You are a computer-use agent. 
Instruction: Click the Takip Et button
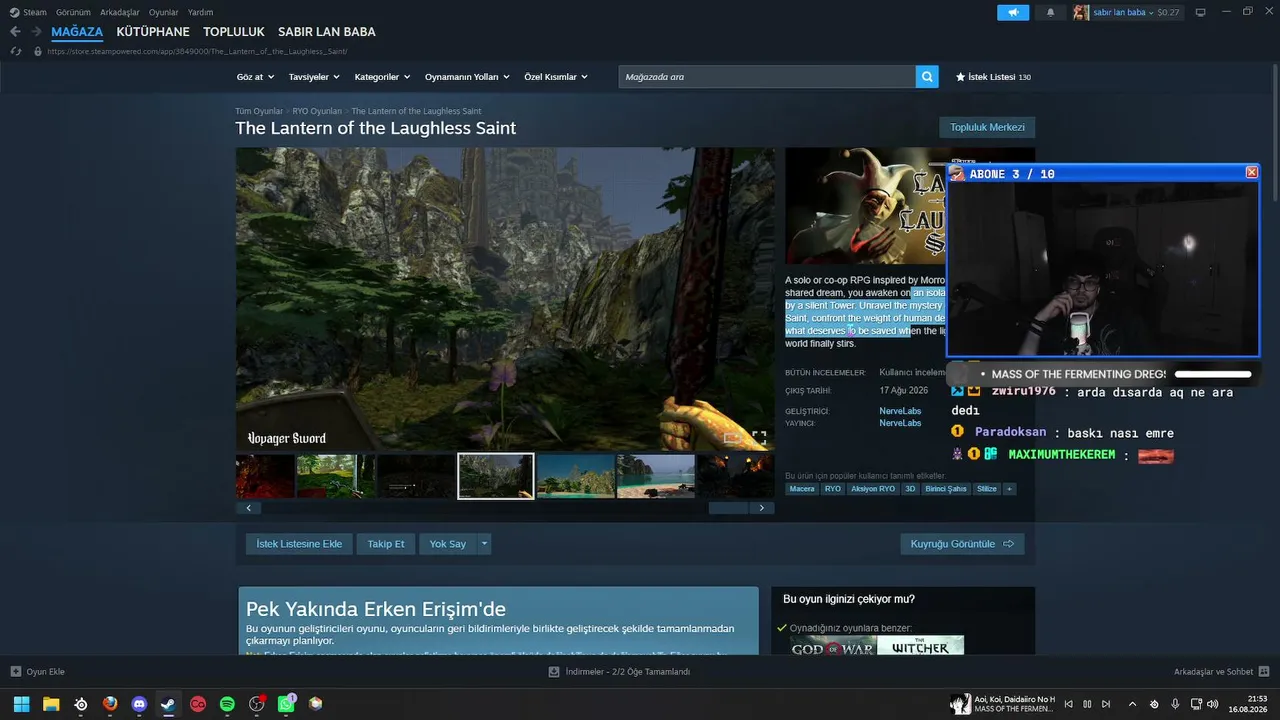(385, 544)
